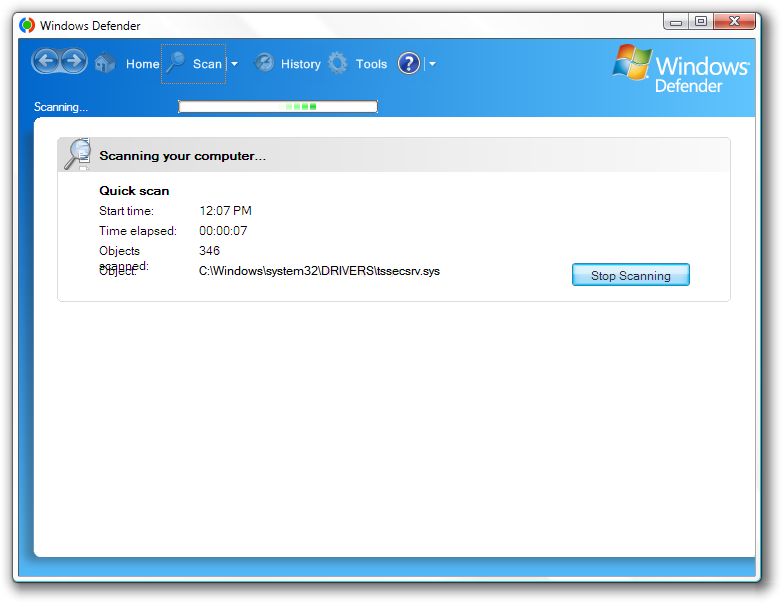Maximize the Windows Defender window
Image resolution: width=782 pixels, height=604 pixels.
coord(701,21)
